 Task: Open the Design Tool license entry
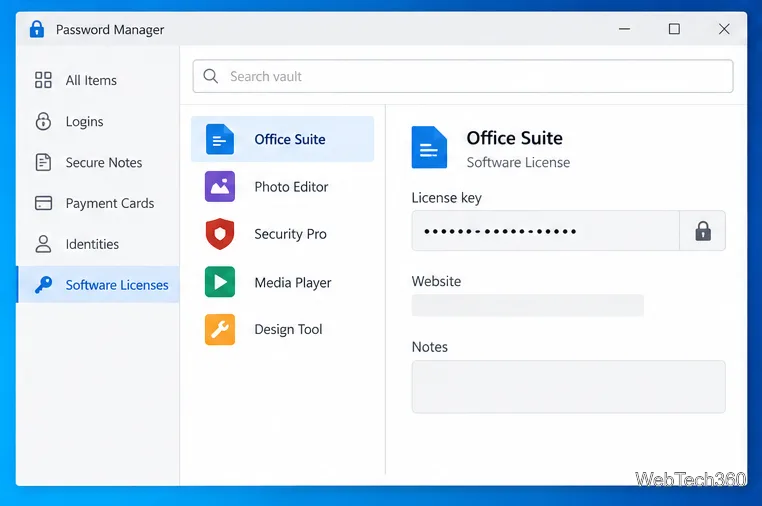point(282,329)
